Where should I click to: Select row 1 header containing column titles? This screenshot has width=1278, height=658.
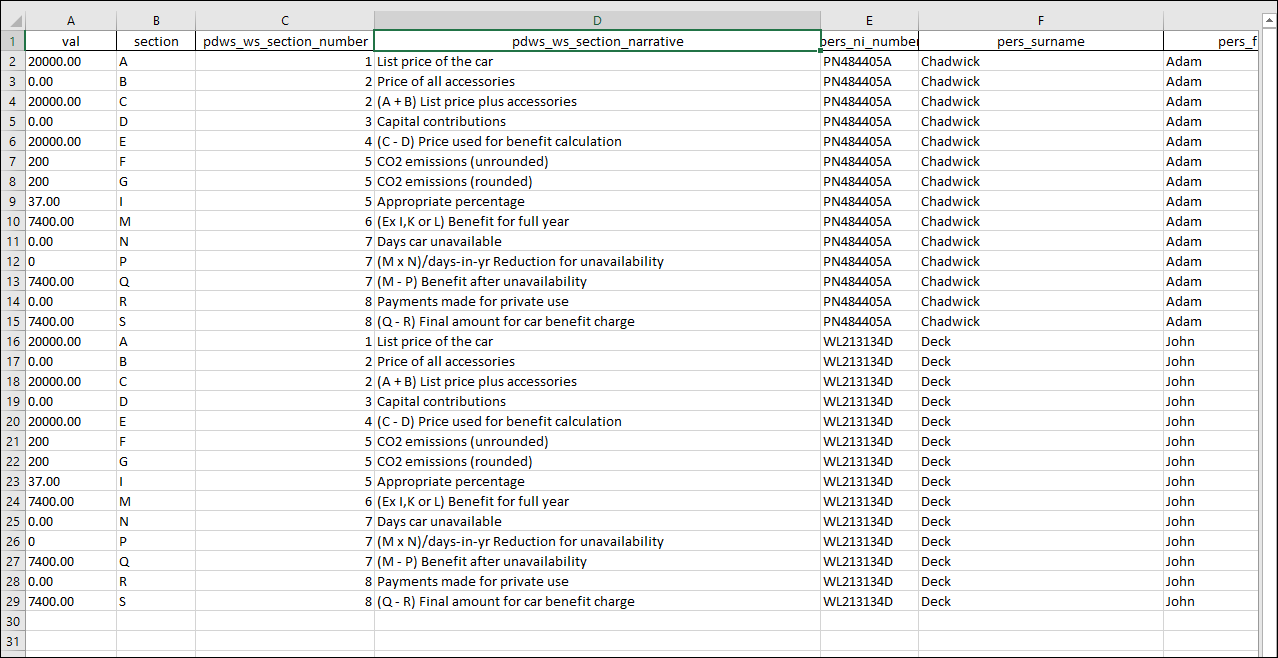tap(12, 41)
